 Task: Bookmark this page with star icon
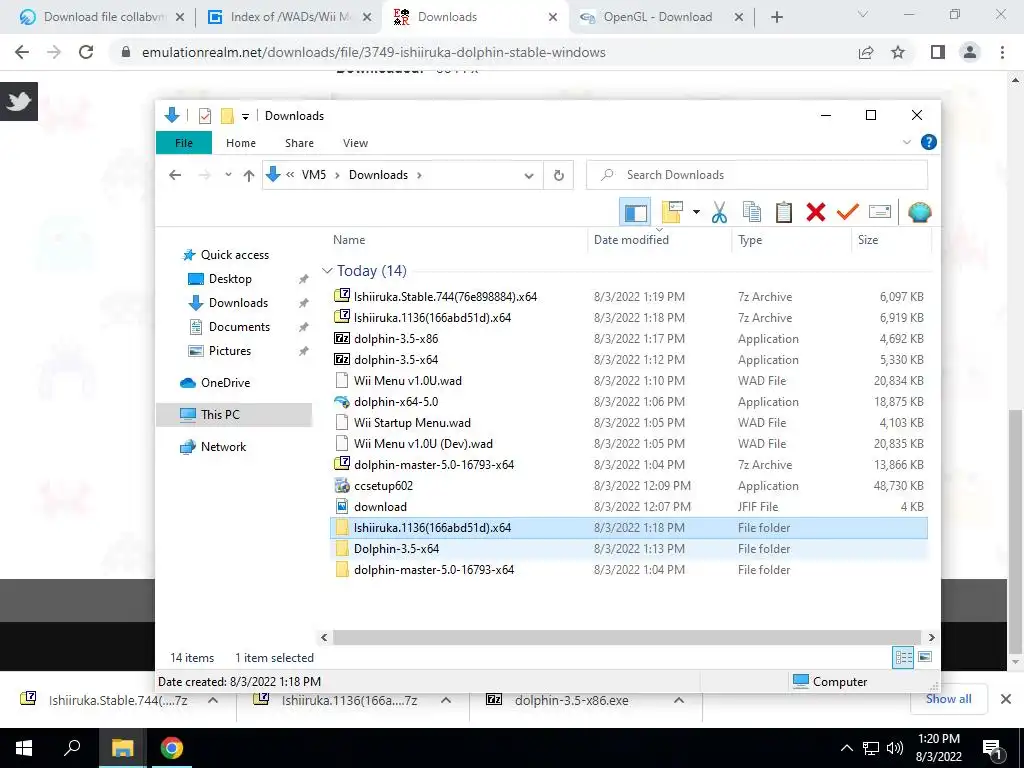898,52
